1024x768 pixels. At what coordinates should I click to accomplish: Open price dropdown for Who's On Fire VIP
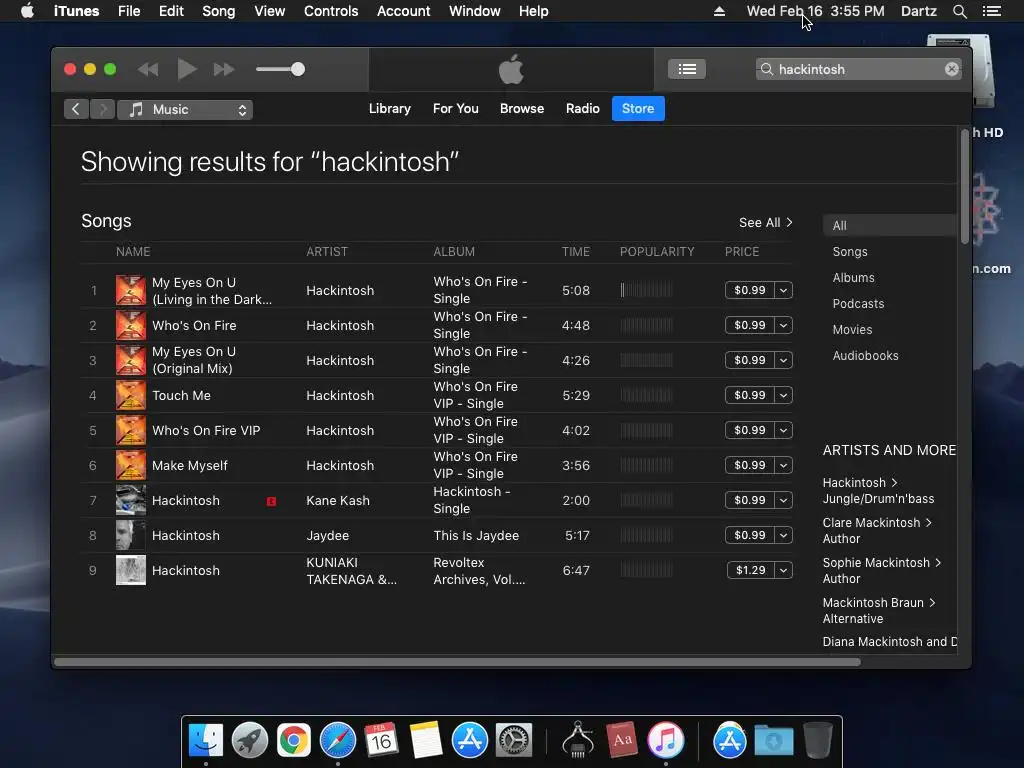[783, 430]
